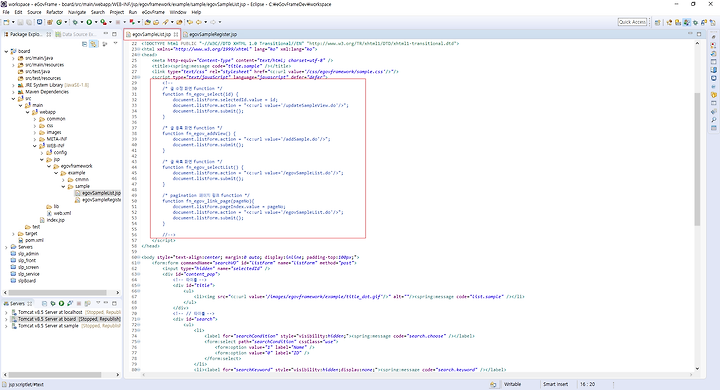Open the Window menu
Screen dimensions: 720x390
pos(178,12)
